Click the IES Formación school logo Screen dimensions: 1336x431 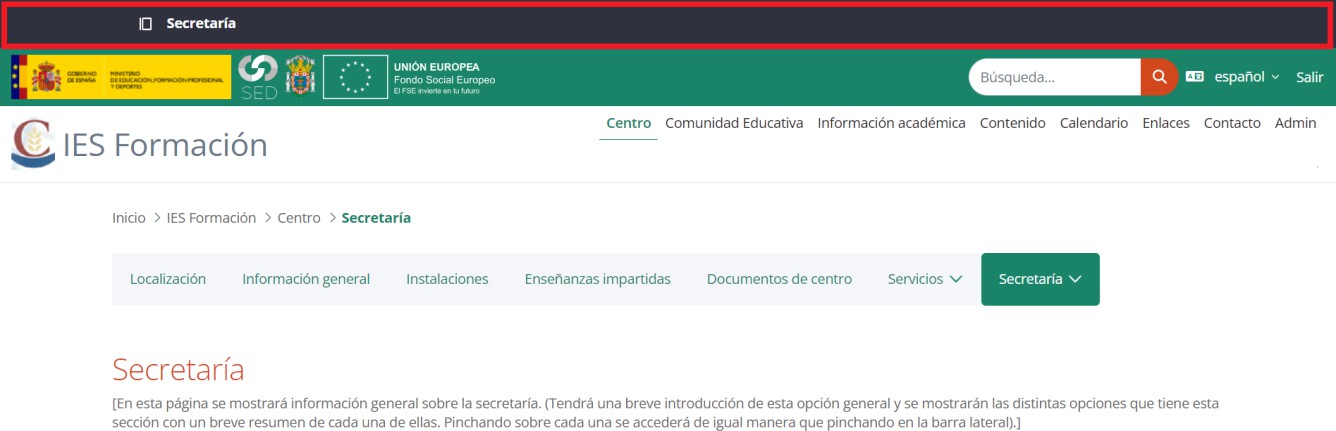(33, 145)
